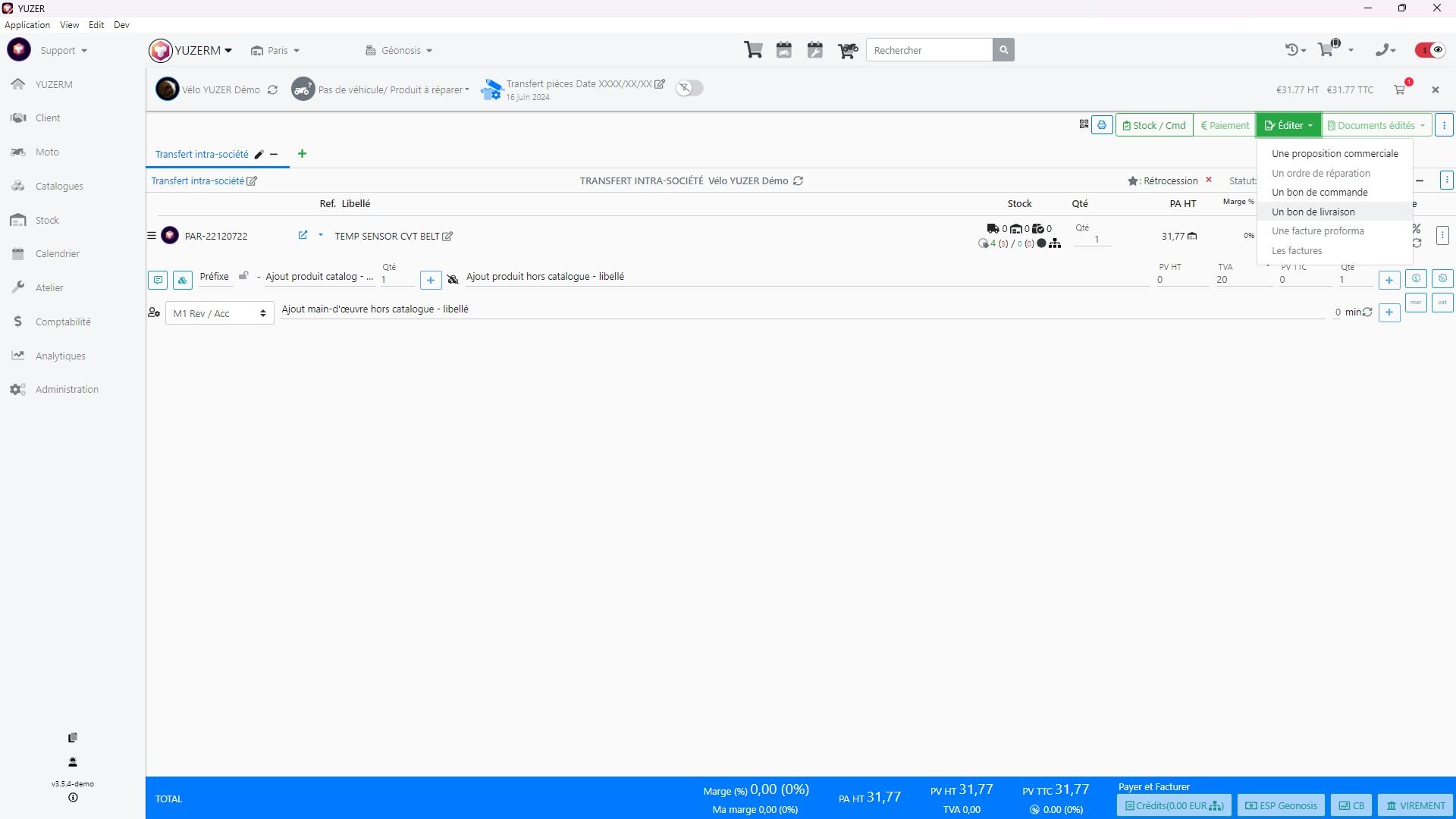
Task: Open the M1 Rev / Acc selector
Action: pos(219,313)
